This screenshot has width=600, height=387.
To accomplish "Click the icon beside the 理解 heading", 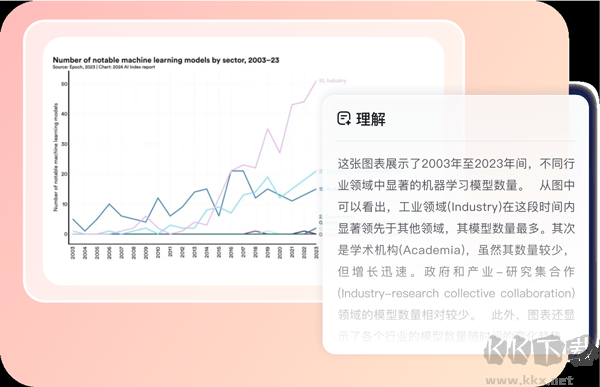I will (x=344, y=119).
